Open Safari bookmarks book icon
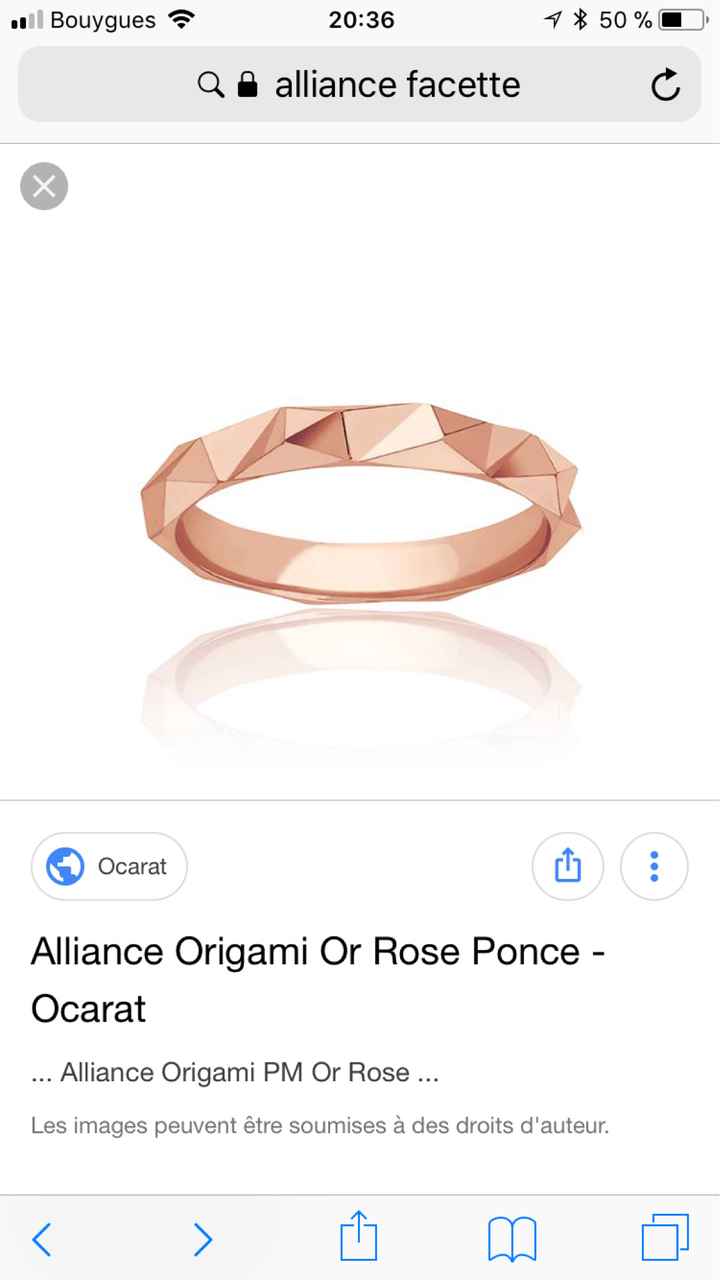 [x=512, y=1239]
